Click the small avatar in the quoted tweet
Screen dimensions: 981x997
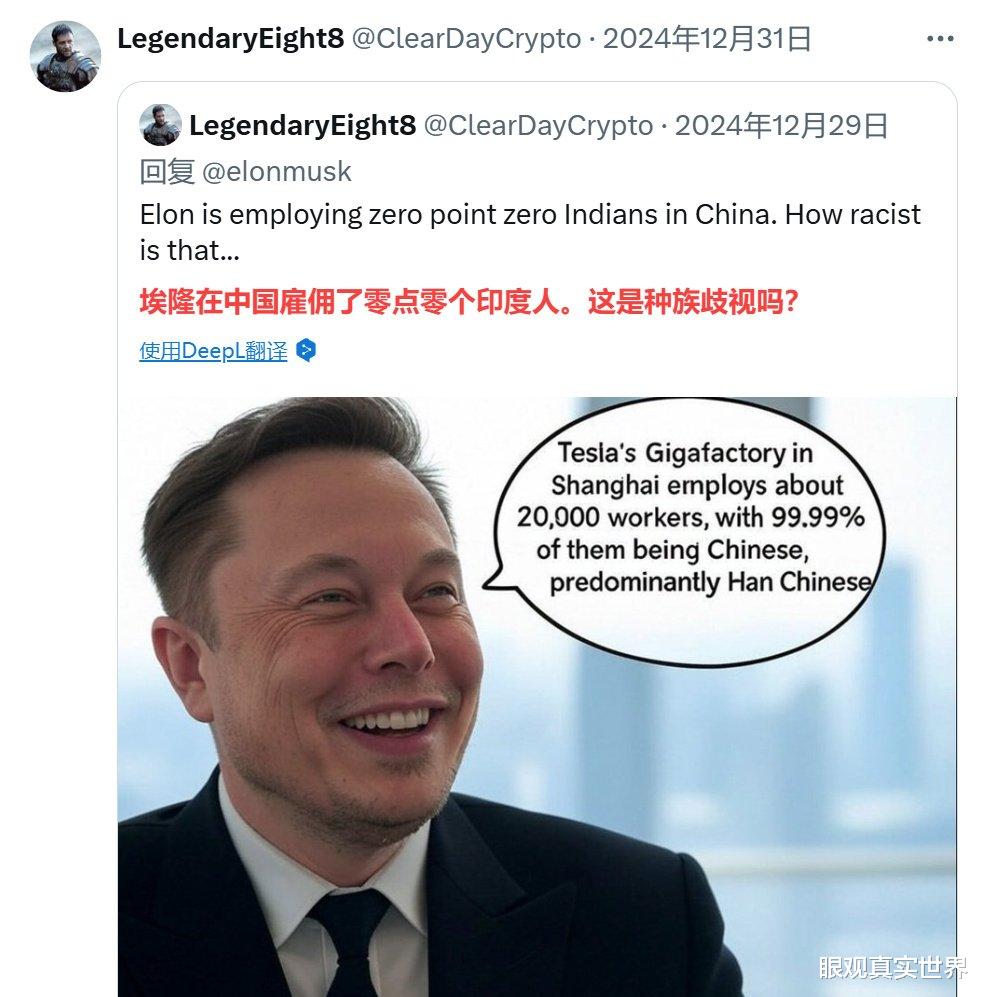click(160, 125)
